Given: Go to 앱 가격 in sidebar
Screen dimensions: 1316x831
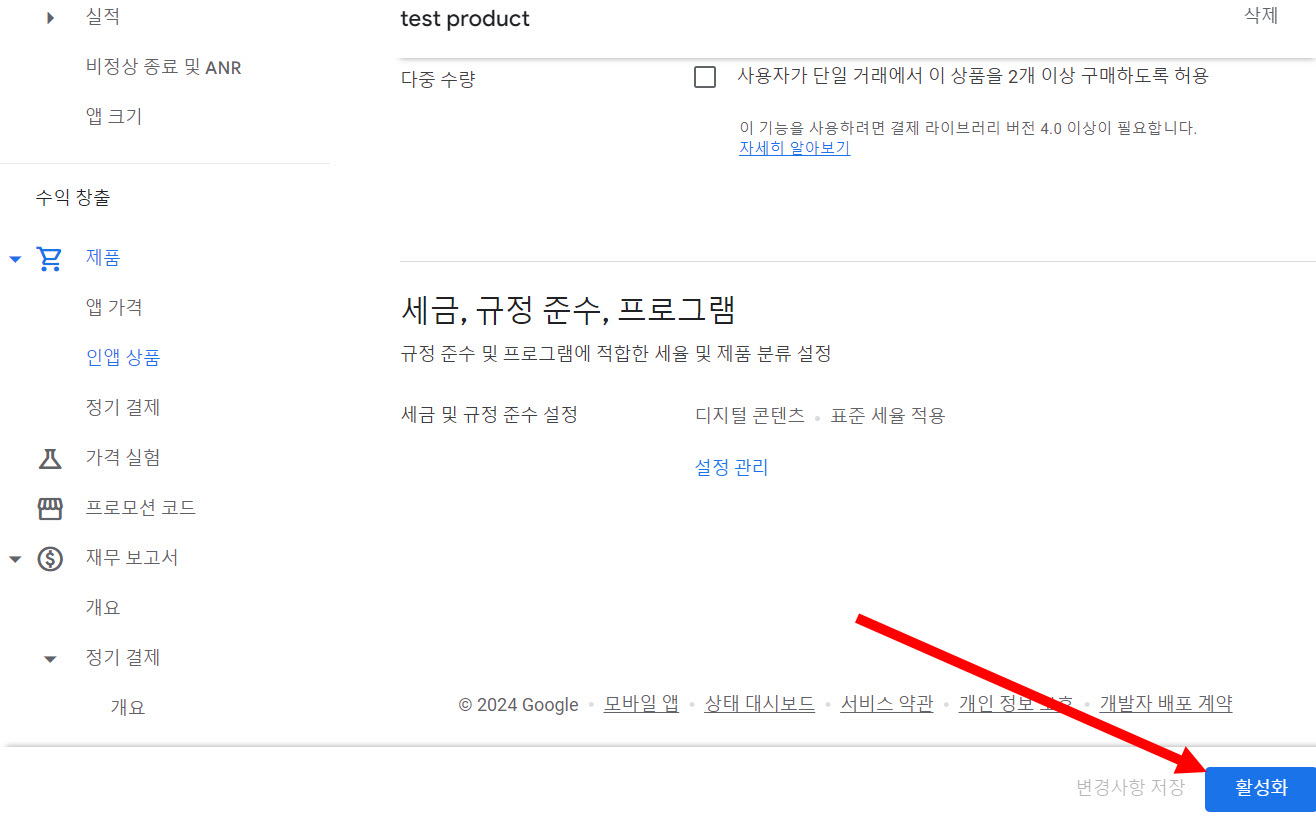Looking at the screenshot, I should pyautogui.click(x=114, y=307).
